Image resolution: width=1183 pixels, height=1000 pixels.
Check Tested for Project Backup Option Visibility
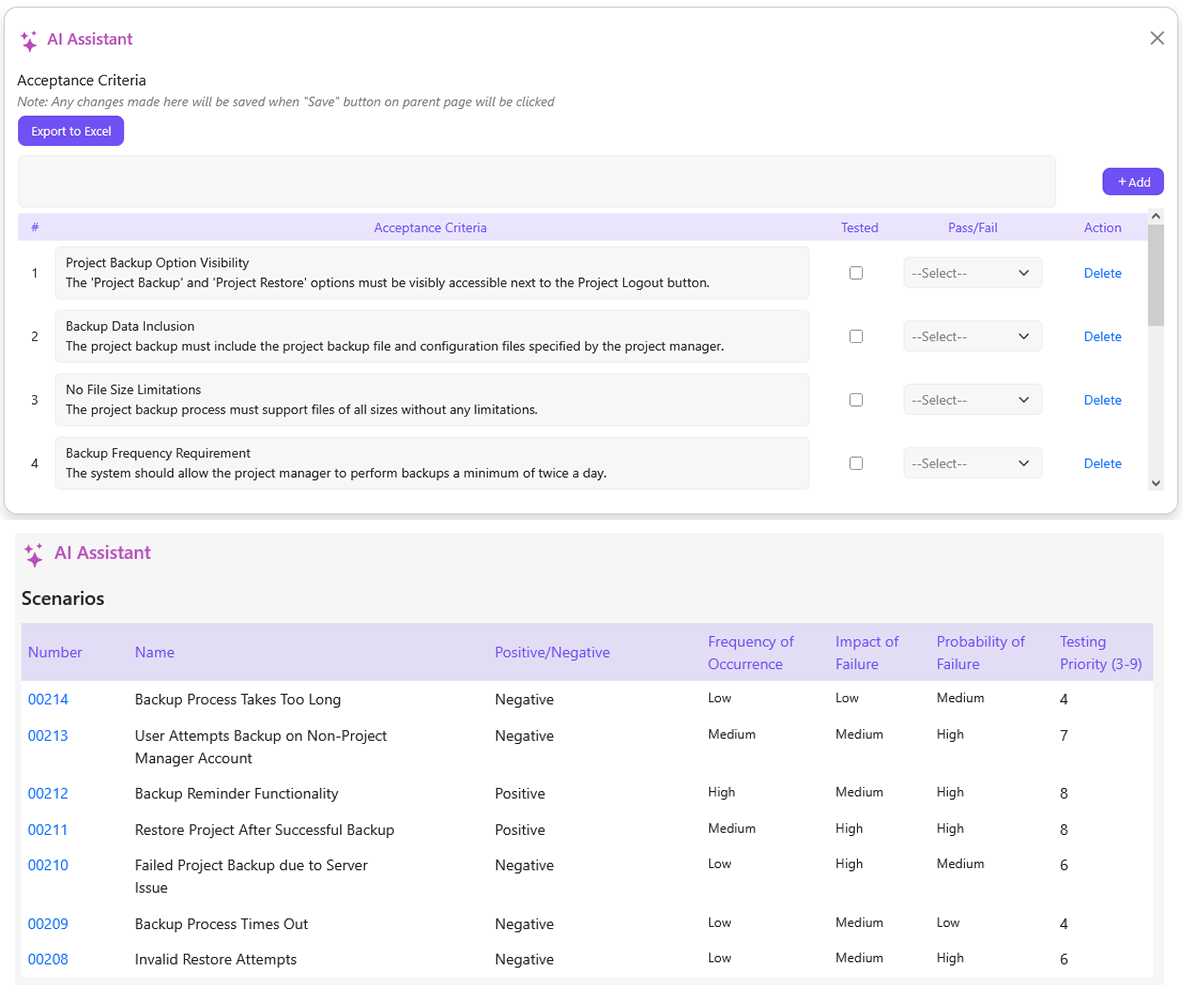coord(856,273)
